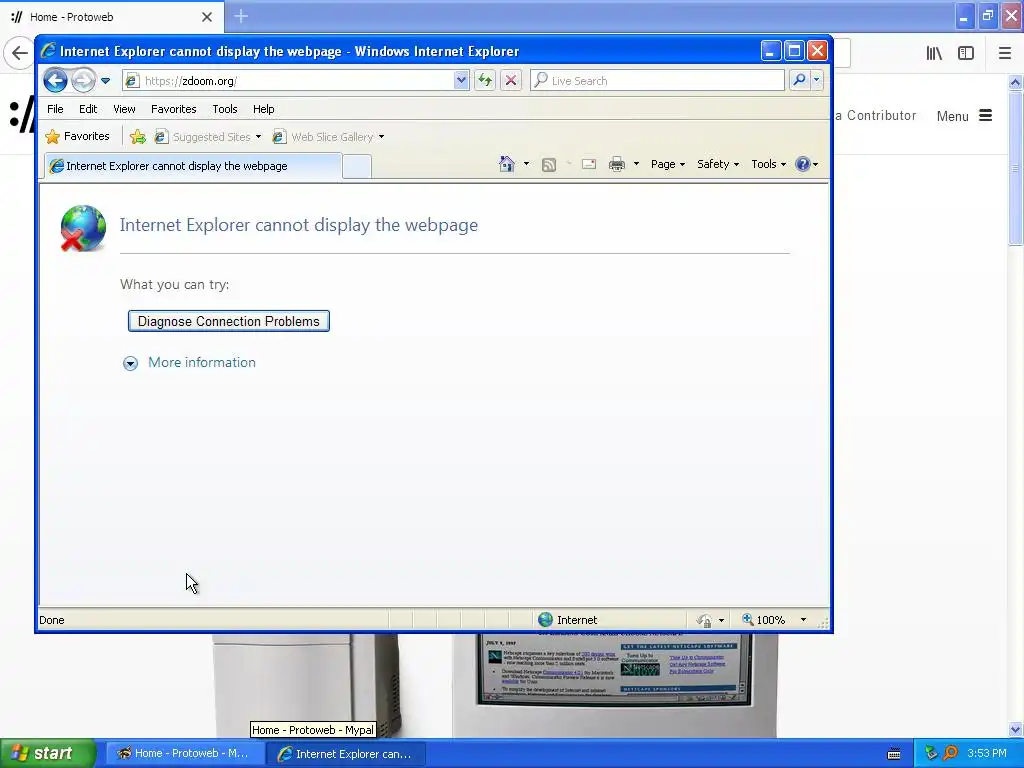Screen dimensions: 1024x768
Task: Close the Home - Protoweb tab in Mypal
Action: 207,17
